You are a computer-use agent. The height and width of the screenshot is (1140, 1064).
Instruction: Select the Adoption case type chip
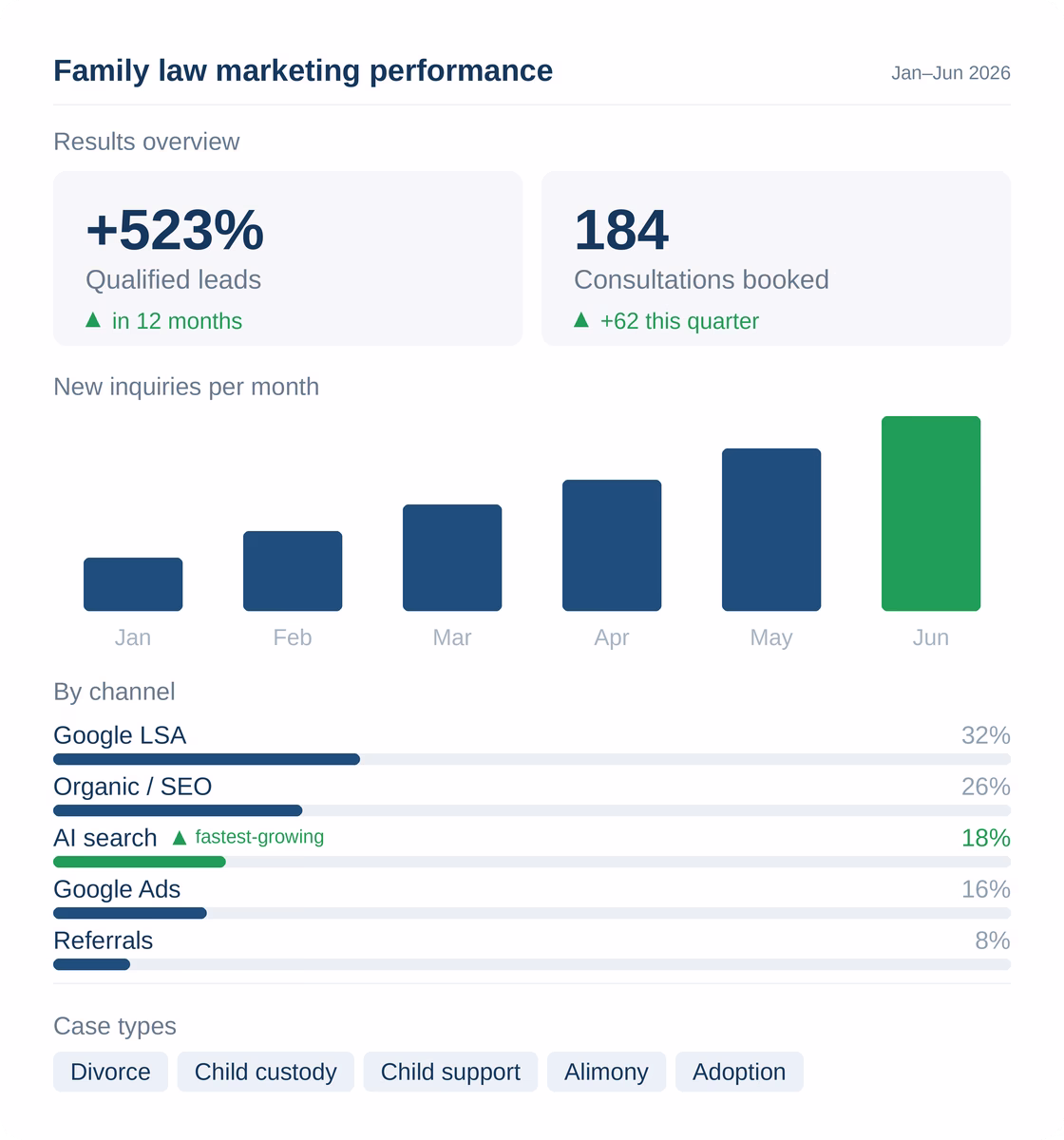point(739,1072)
